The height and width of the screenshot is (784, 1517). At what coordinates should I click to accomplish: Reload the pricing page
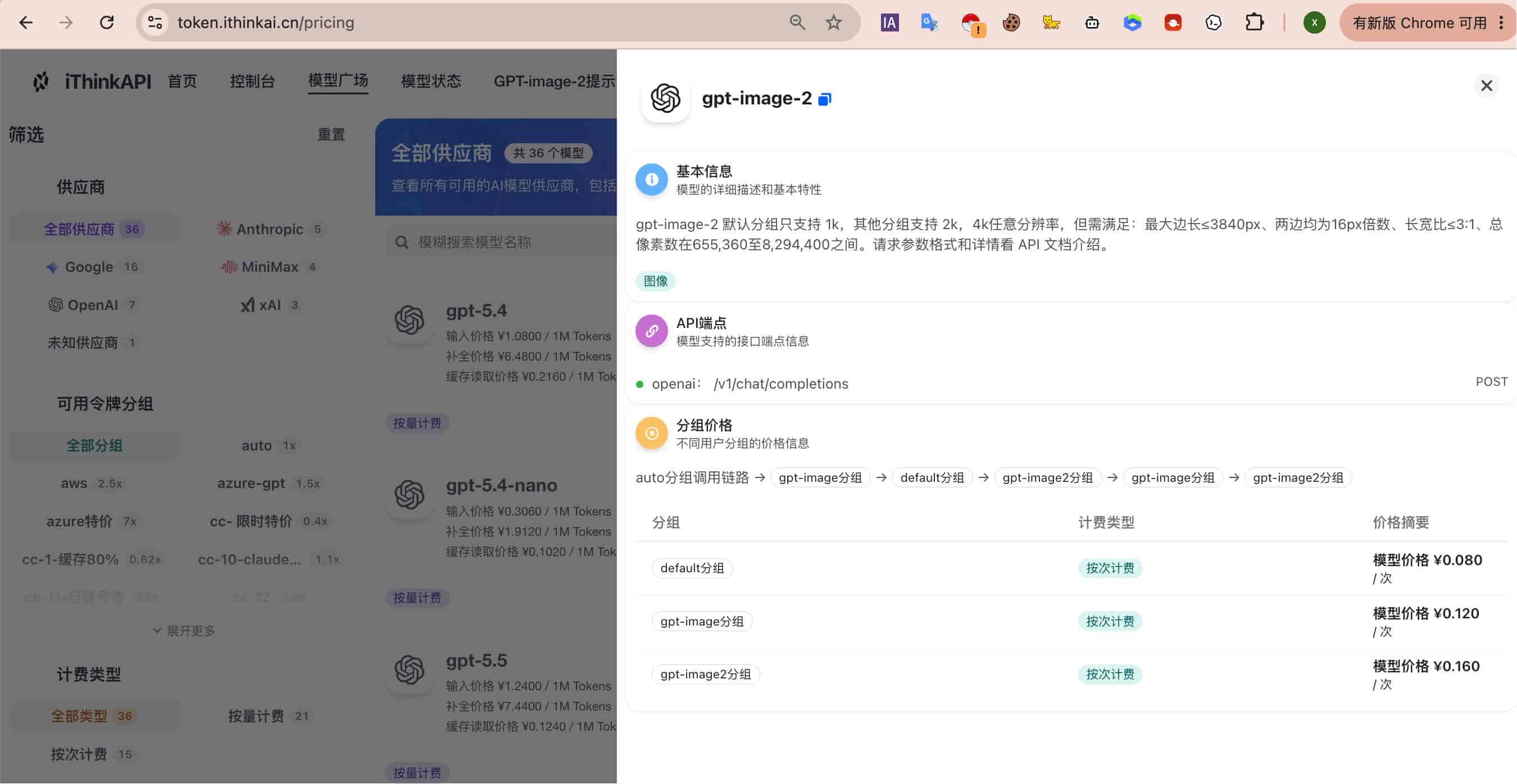107,22
